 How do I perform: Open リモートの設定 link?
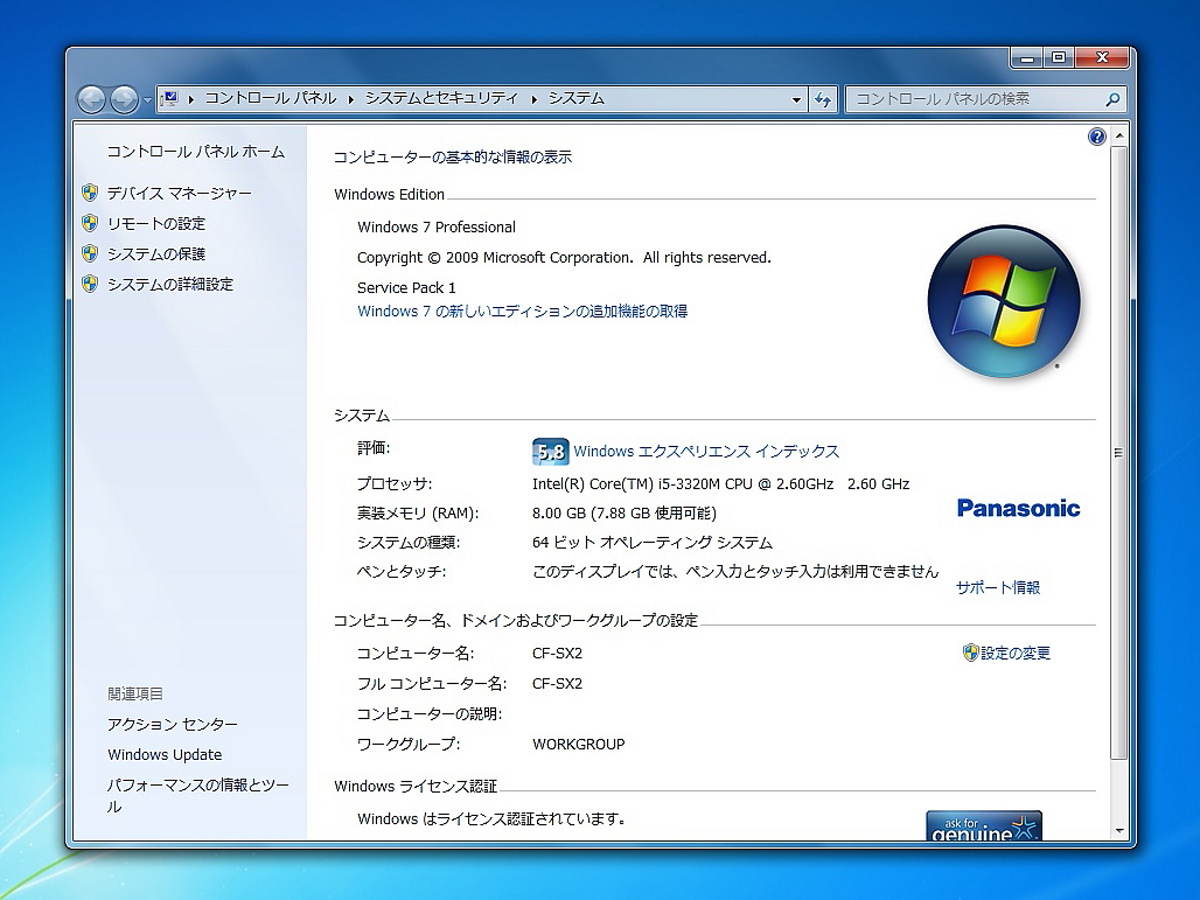[156, 223]
